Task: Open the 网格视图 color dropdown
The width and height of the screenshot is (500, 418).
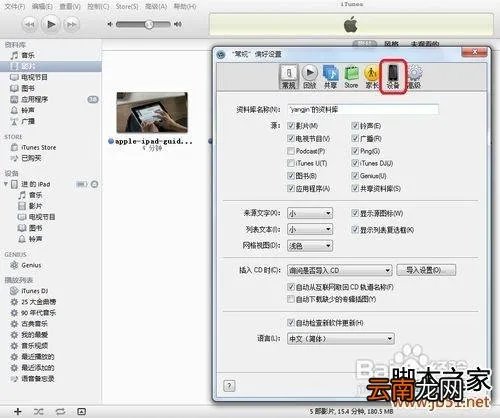Action: point(310,246)
